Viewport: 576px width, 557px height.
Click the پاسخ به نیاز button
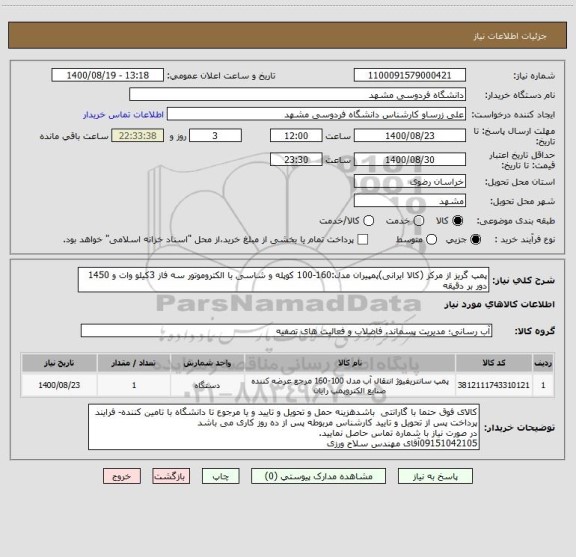coord(435,476)
